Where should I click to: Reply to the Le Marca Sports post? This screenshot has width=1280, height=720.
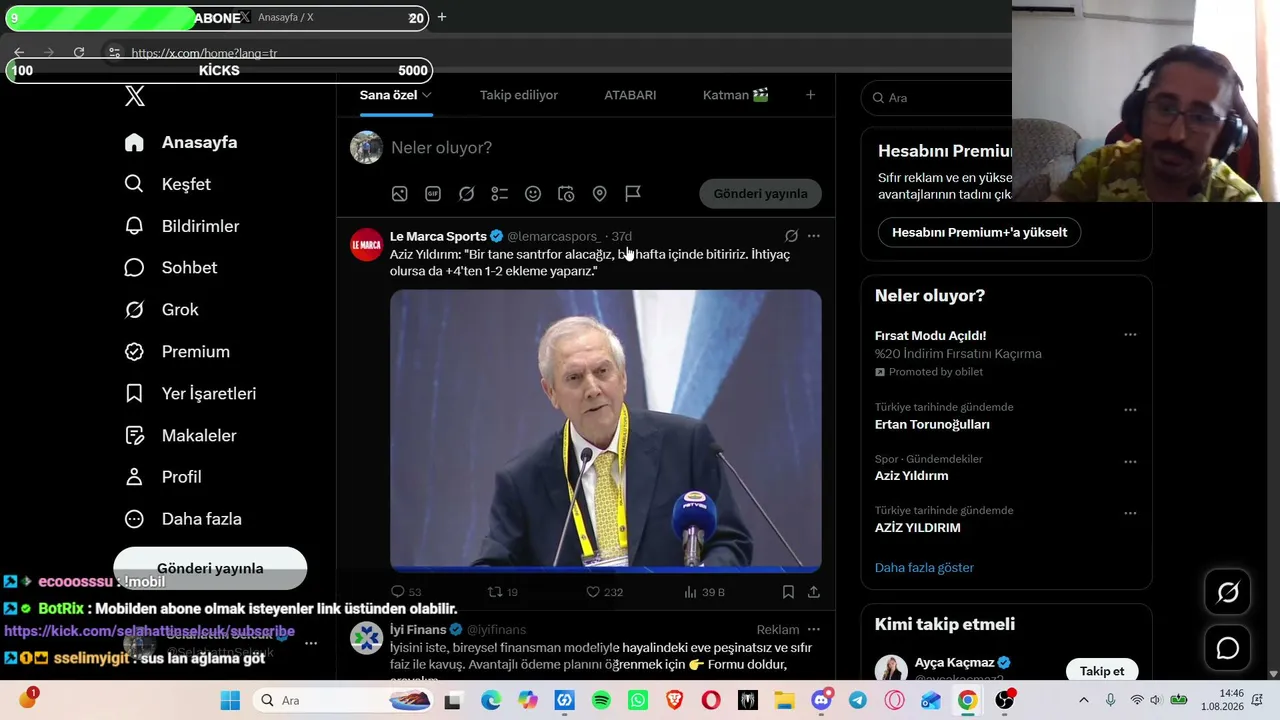click(398, 592)
